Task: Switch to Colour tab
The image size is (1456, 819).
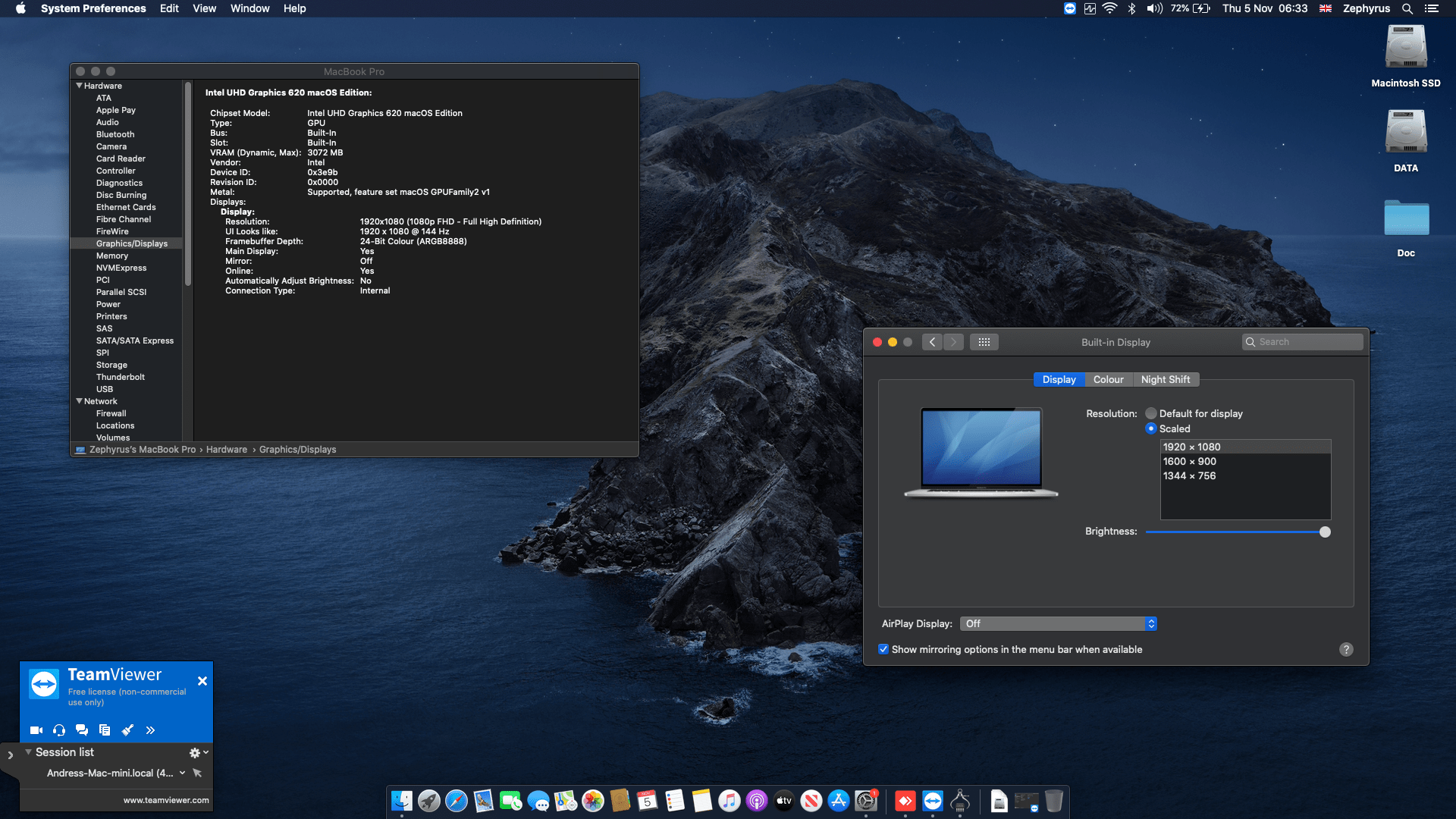Action: (x=1108, y=379)
